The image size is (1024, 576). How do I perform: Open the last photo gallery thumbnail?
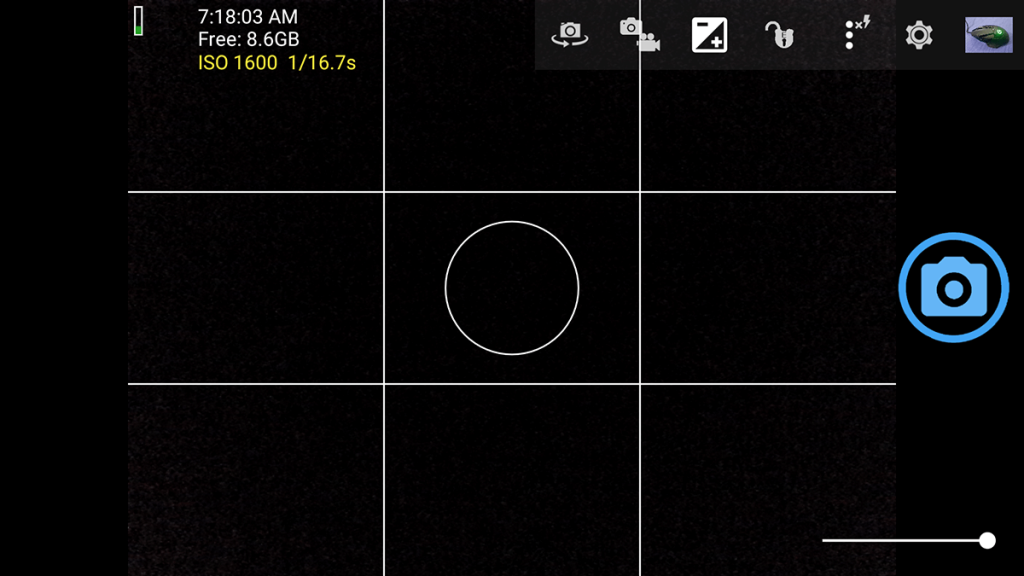[988, 35]
